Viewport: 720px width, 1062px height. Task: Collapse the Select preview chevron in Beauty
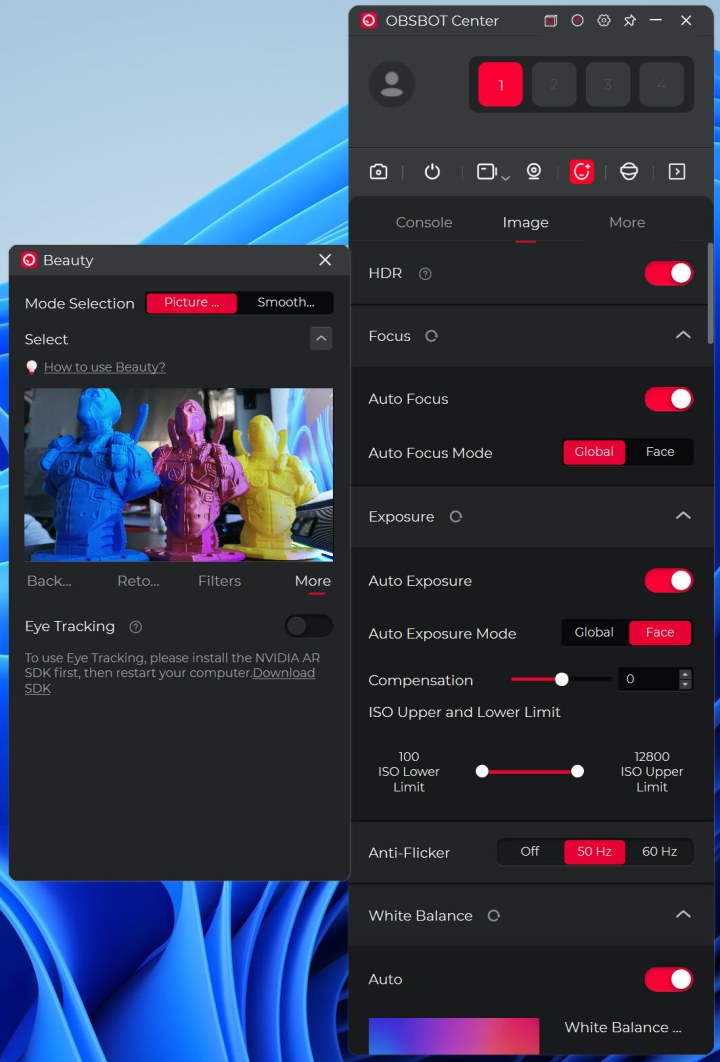321,339
